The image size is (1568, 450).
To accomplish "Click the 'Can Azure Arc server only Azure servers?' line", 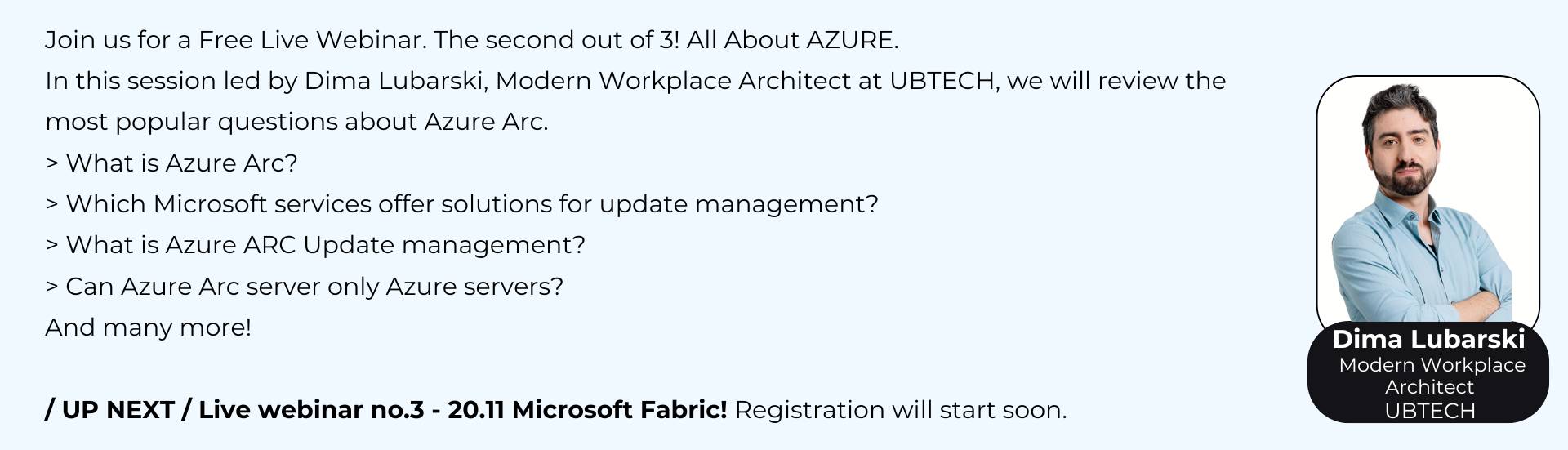I will click(305, 287).
